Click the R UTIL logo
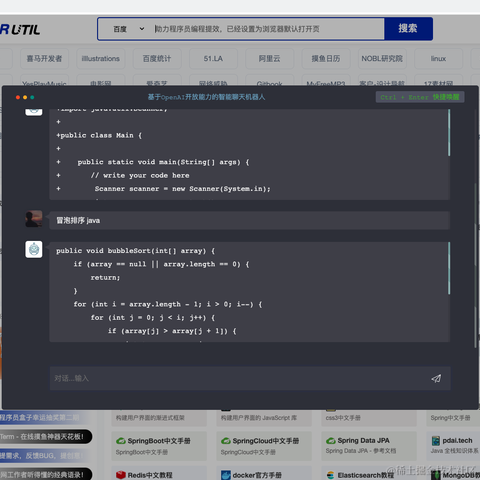 click(x=20, y=30)
